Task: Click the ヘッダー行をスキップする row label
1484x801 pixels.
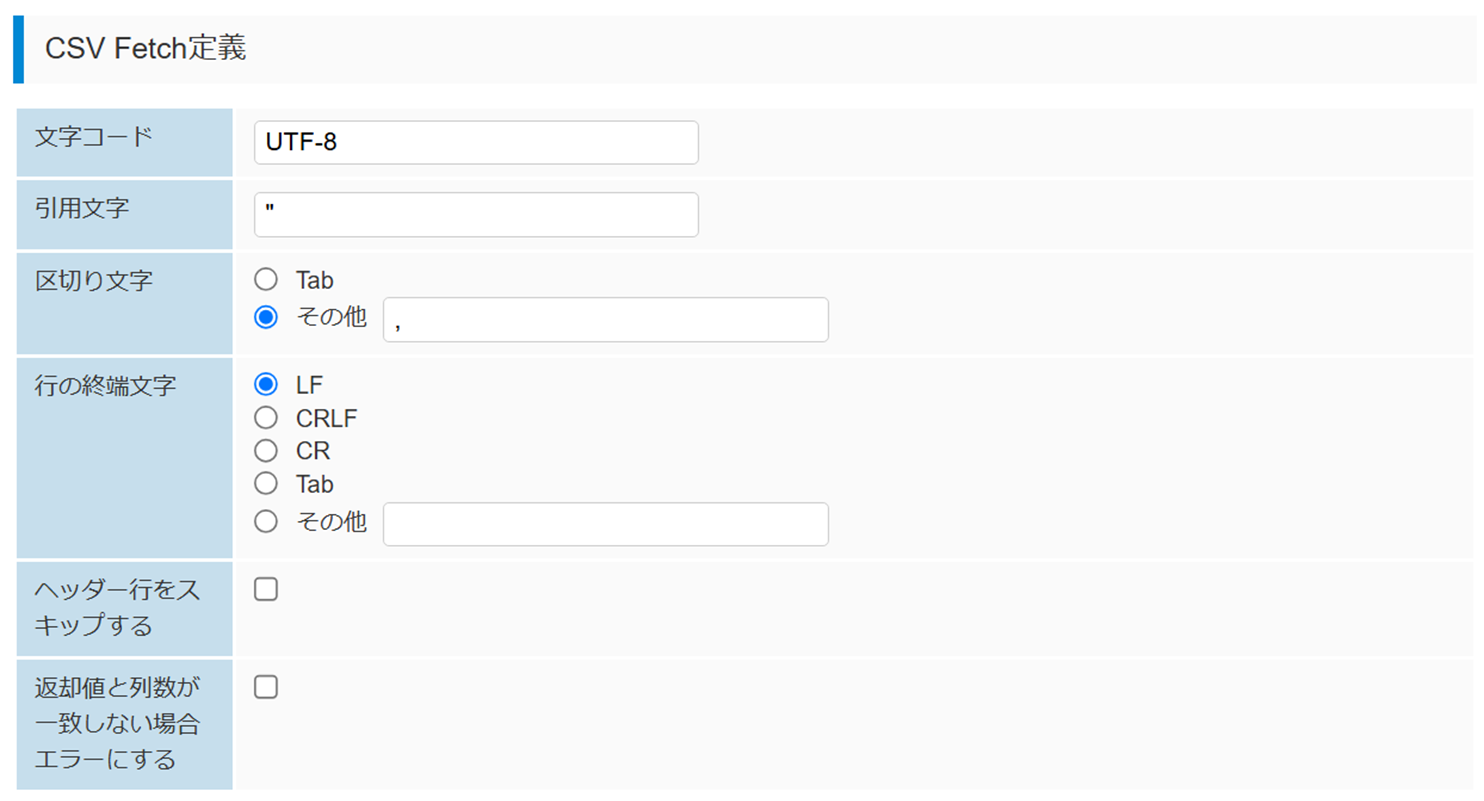Action: [117, 608]
